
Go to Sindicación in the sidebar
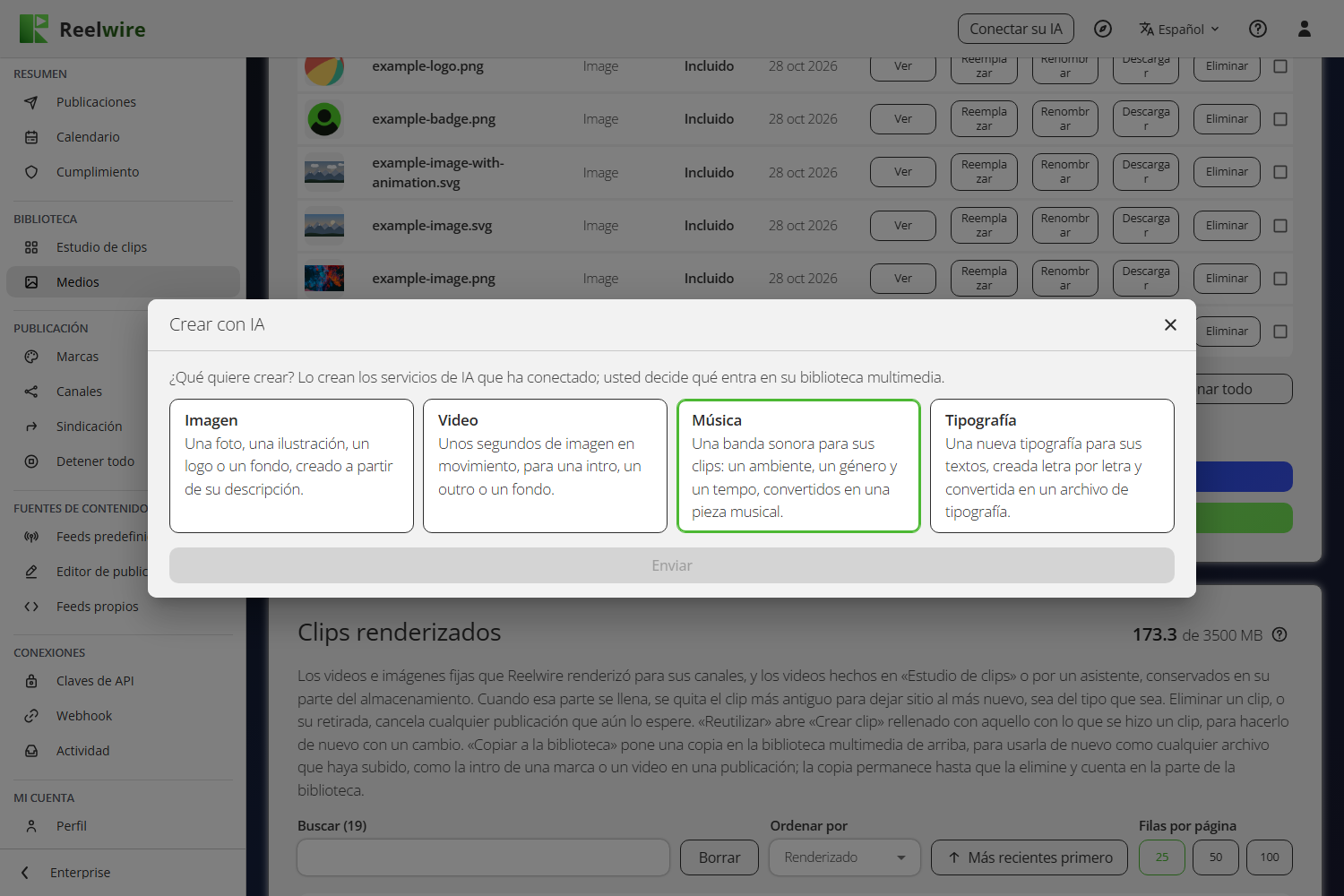coord(123,426)
